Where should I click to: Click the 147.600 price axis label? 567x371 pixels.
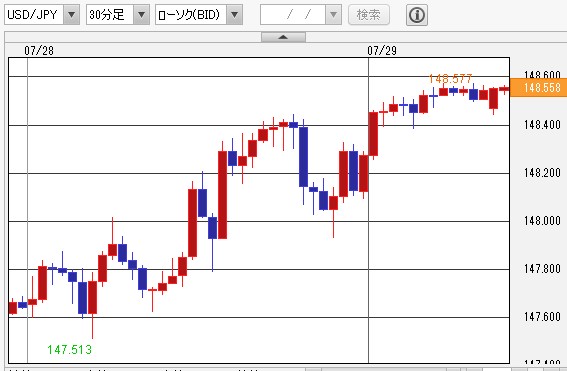pyautogui.click(x=542, y=317)
